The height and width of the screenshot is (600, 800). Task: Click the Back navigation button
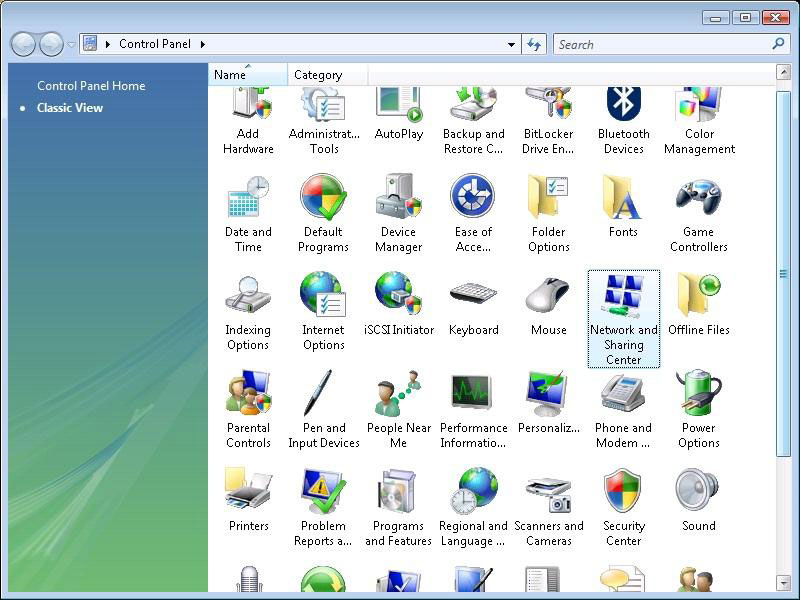(22, 44)
